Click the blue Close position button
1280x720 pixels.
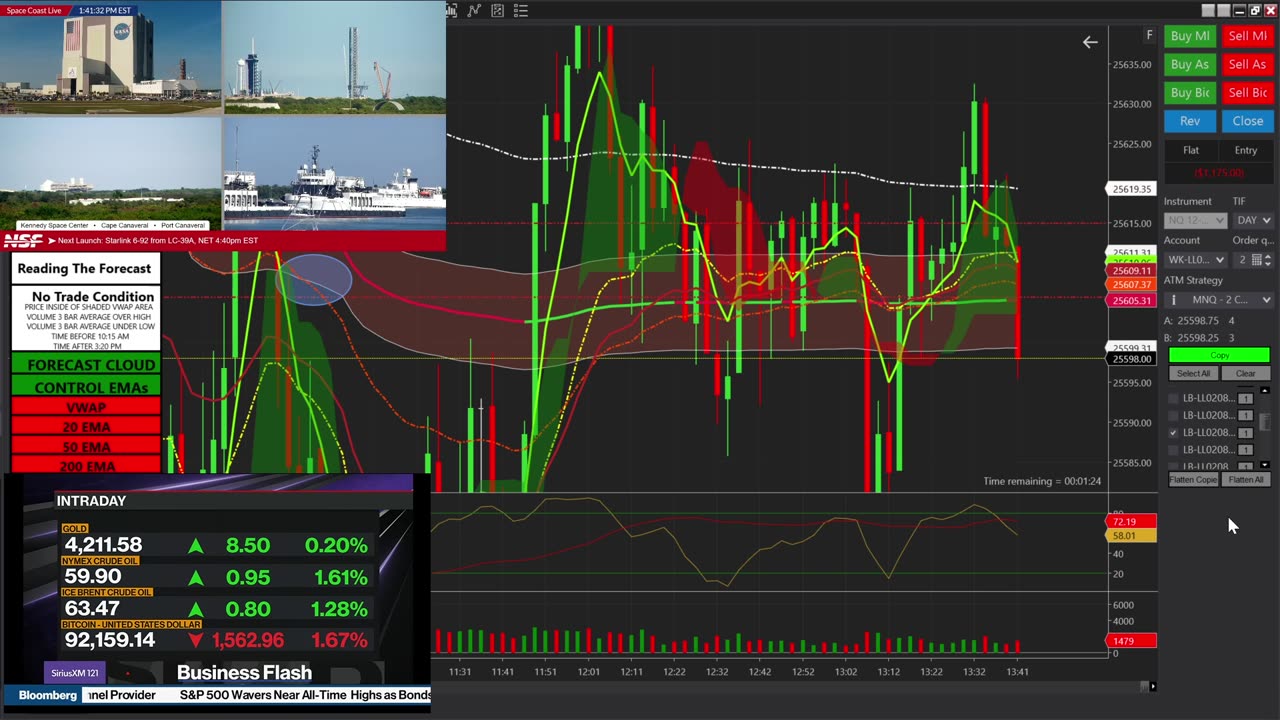click(x=1247, y=121)
